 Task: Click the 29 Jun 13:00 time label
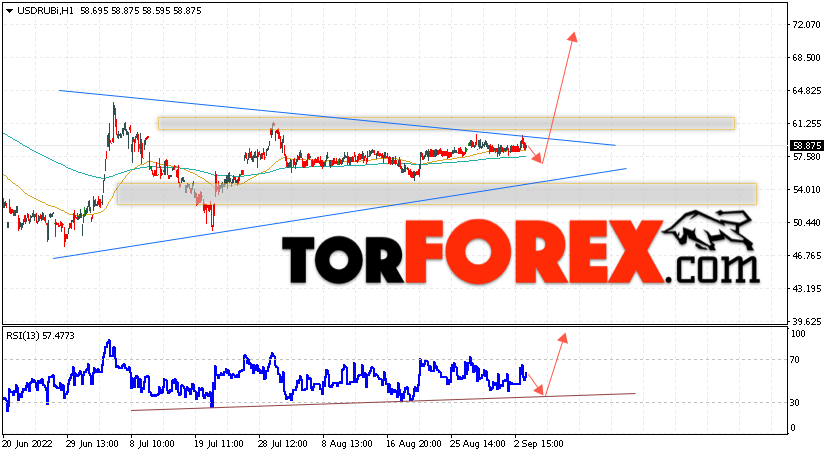[x=91, y=444]
